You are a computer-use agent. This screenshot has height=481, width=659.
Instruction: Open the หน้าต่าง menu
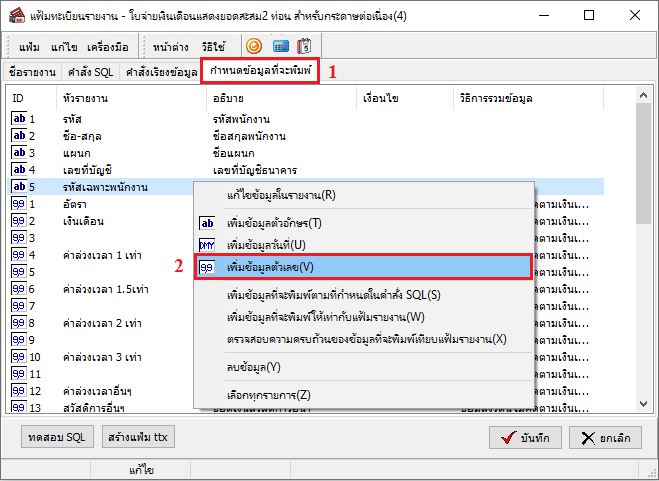173,46
